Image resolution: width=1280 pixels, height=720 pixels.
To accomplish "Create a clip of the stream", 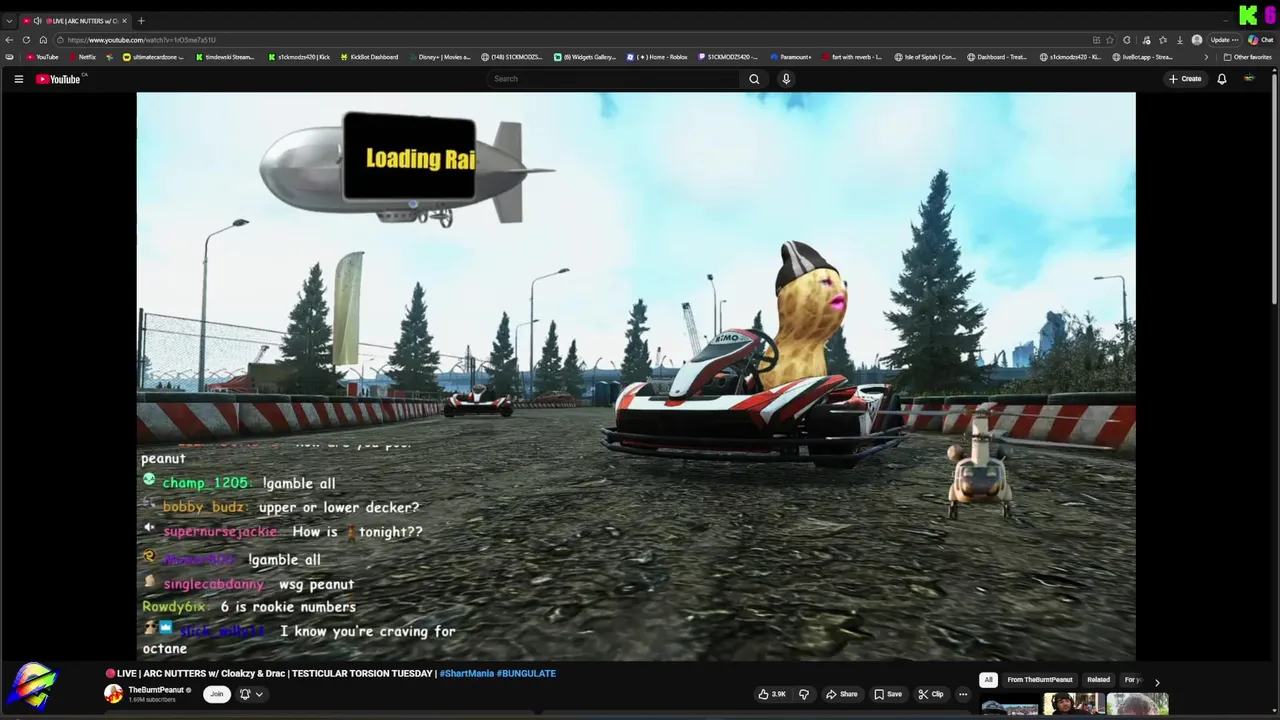I will click(930, 694).
